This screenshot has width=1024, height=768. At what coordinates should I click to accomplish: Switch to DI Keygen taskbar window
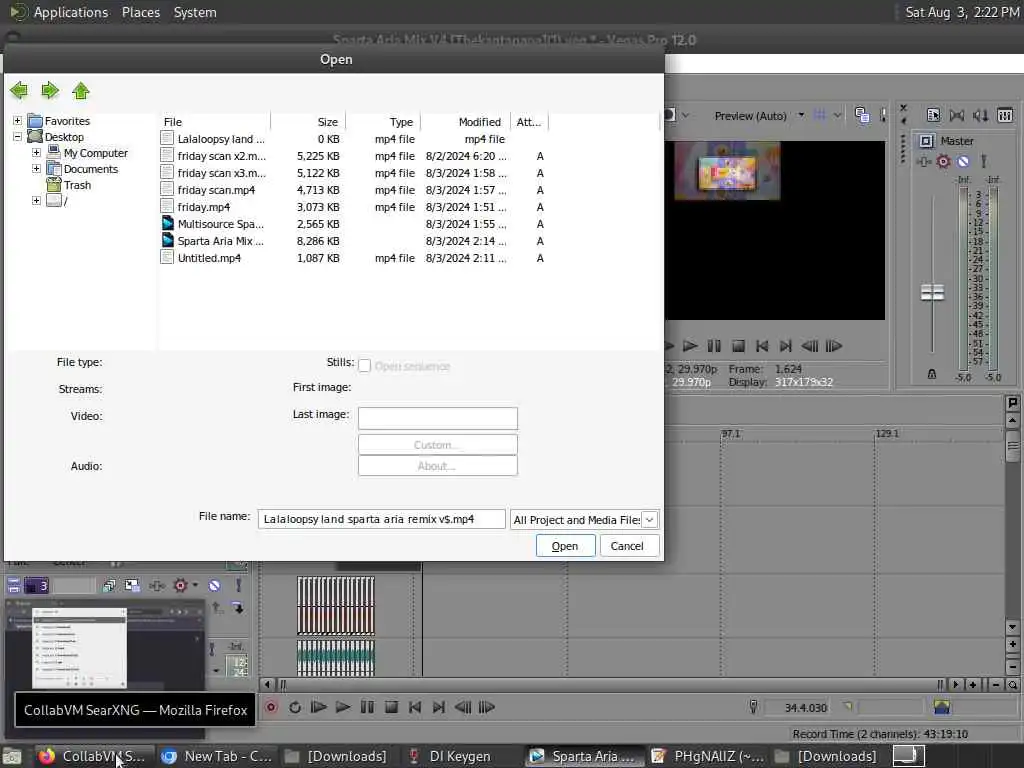point(459,756)
